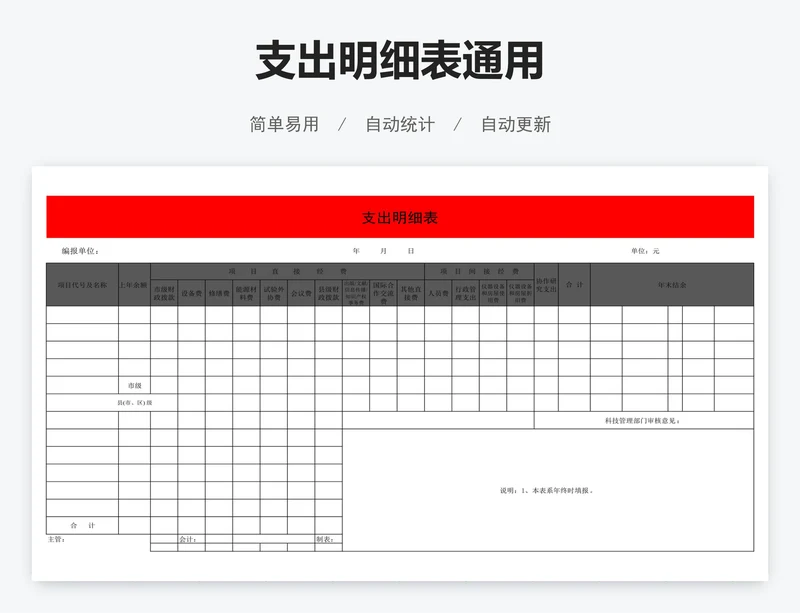Image resolution: width=800 pixels, height=613 pixels.
Task: Select the 其他直接费 column header
Action: tap(411, 293)
